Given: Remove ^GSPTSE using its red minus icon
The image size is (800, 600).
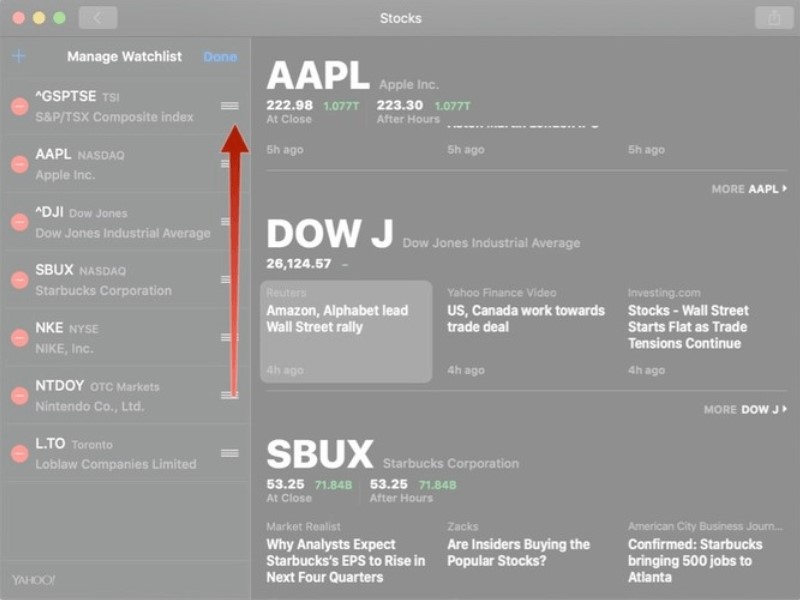Looking at the screenshot, I should pos(19,107).
